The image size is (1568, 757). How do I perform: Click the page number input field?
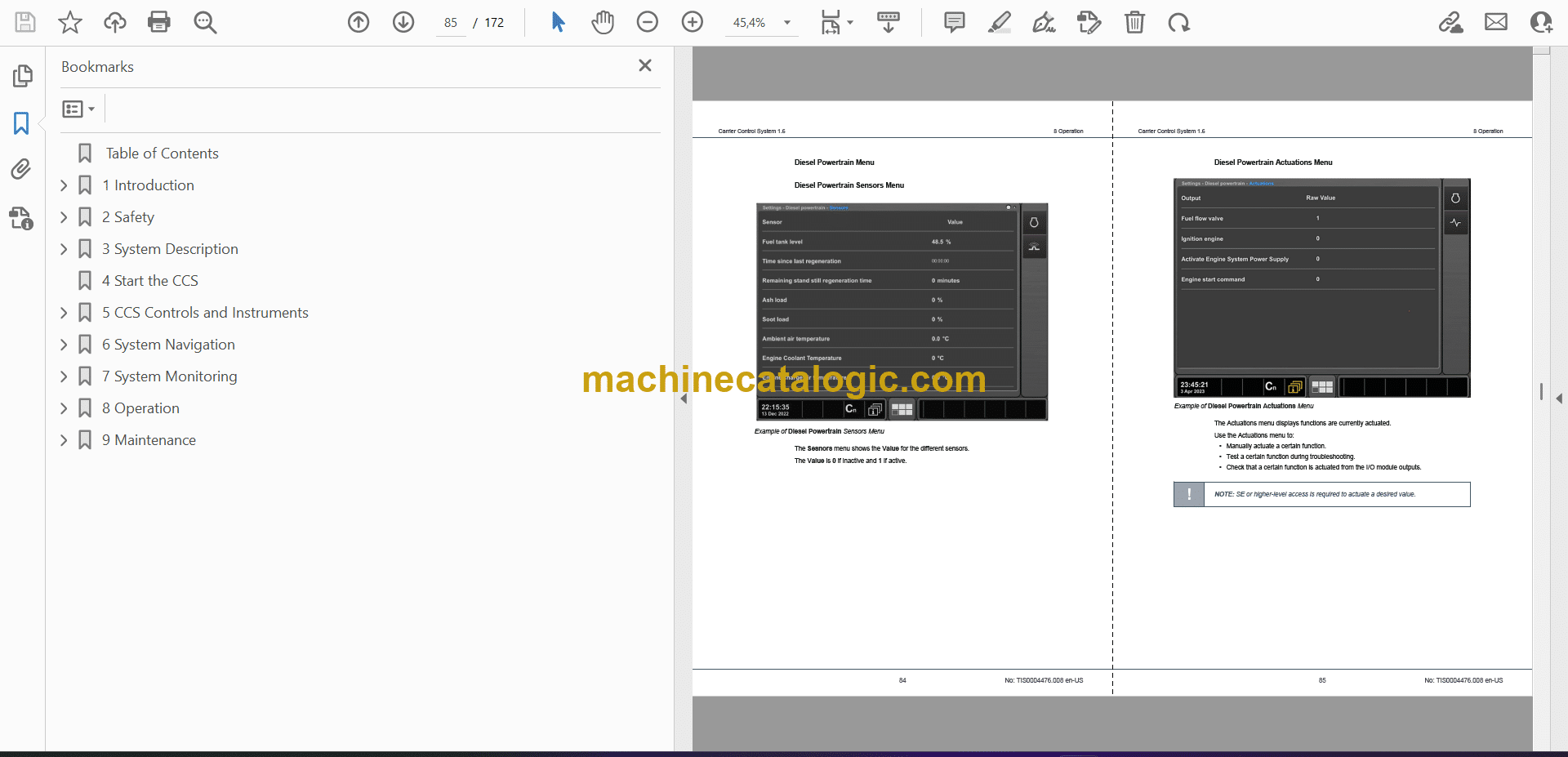pos(451,23)
